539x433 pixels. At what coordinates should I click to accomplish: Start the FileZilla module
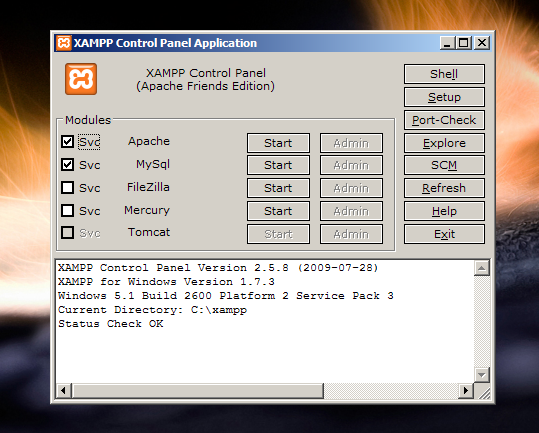[278, 188]
